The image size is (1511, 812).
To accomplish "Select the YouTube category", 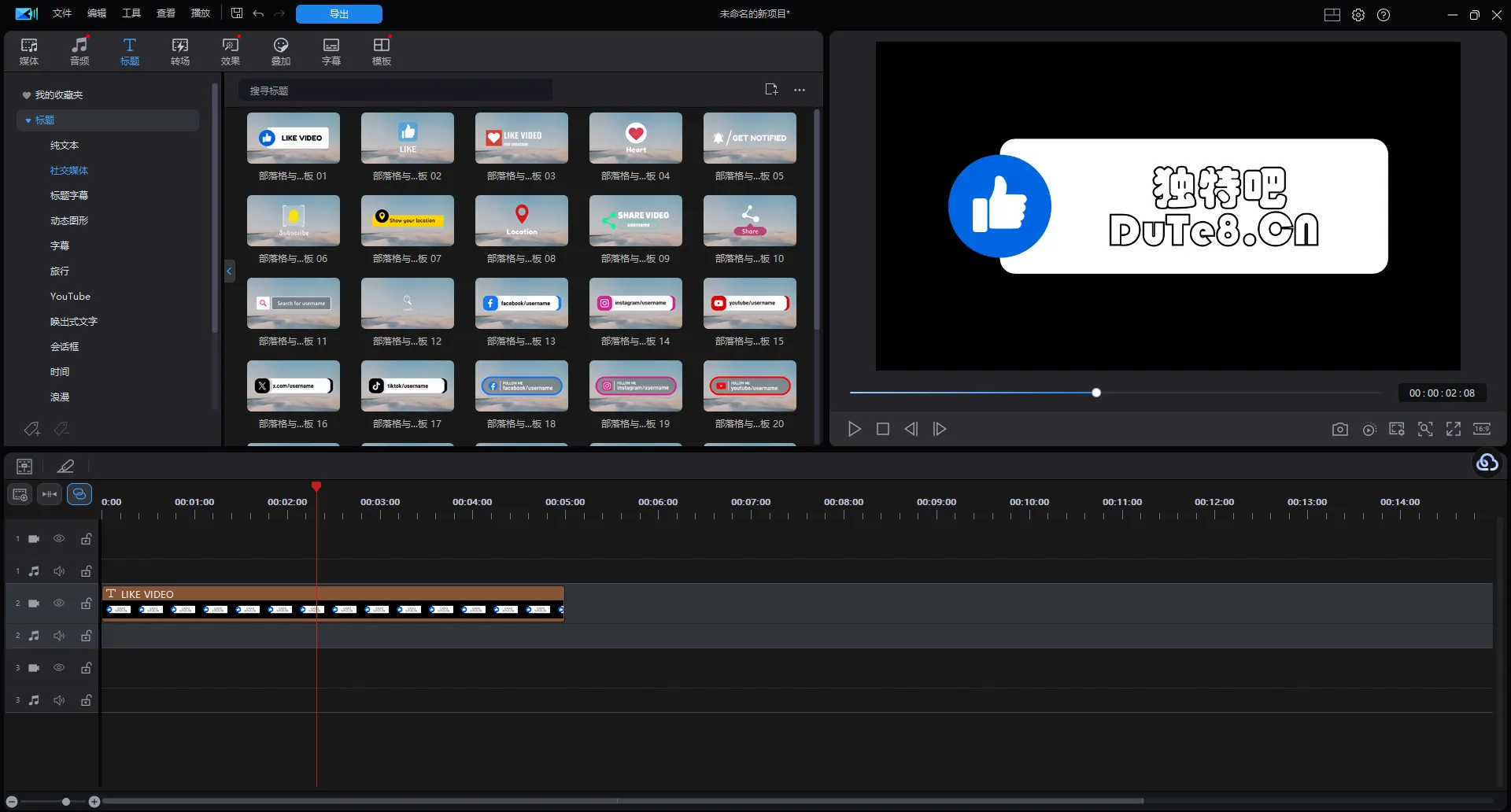I will (70, 297).
